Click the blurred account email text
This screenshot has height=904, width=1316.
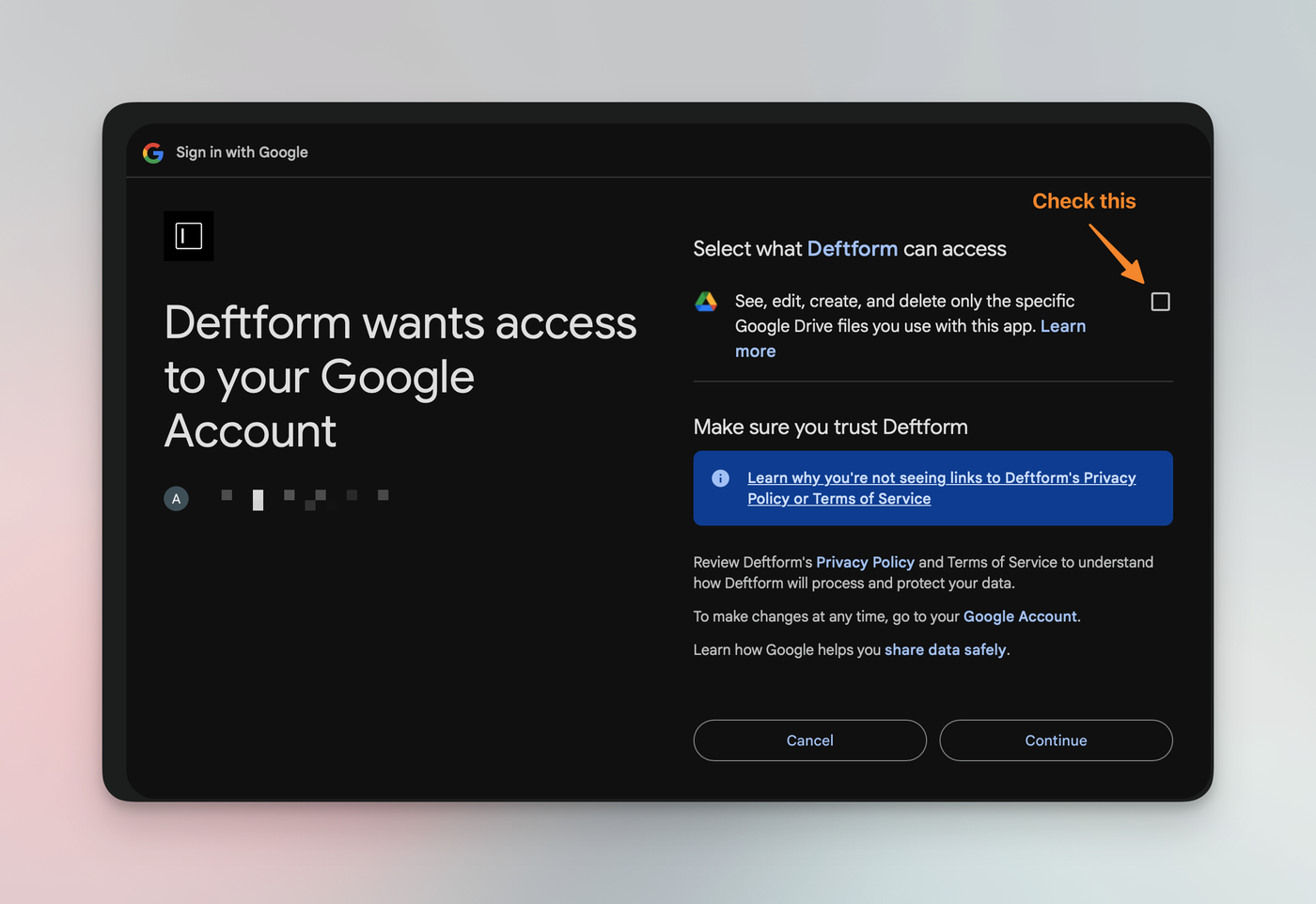pyautogui.click(x=305, y=498)
